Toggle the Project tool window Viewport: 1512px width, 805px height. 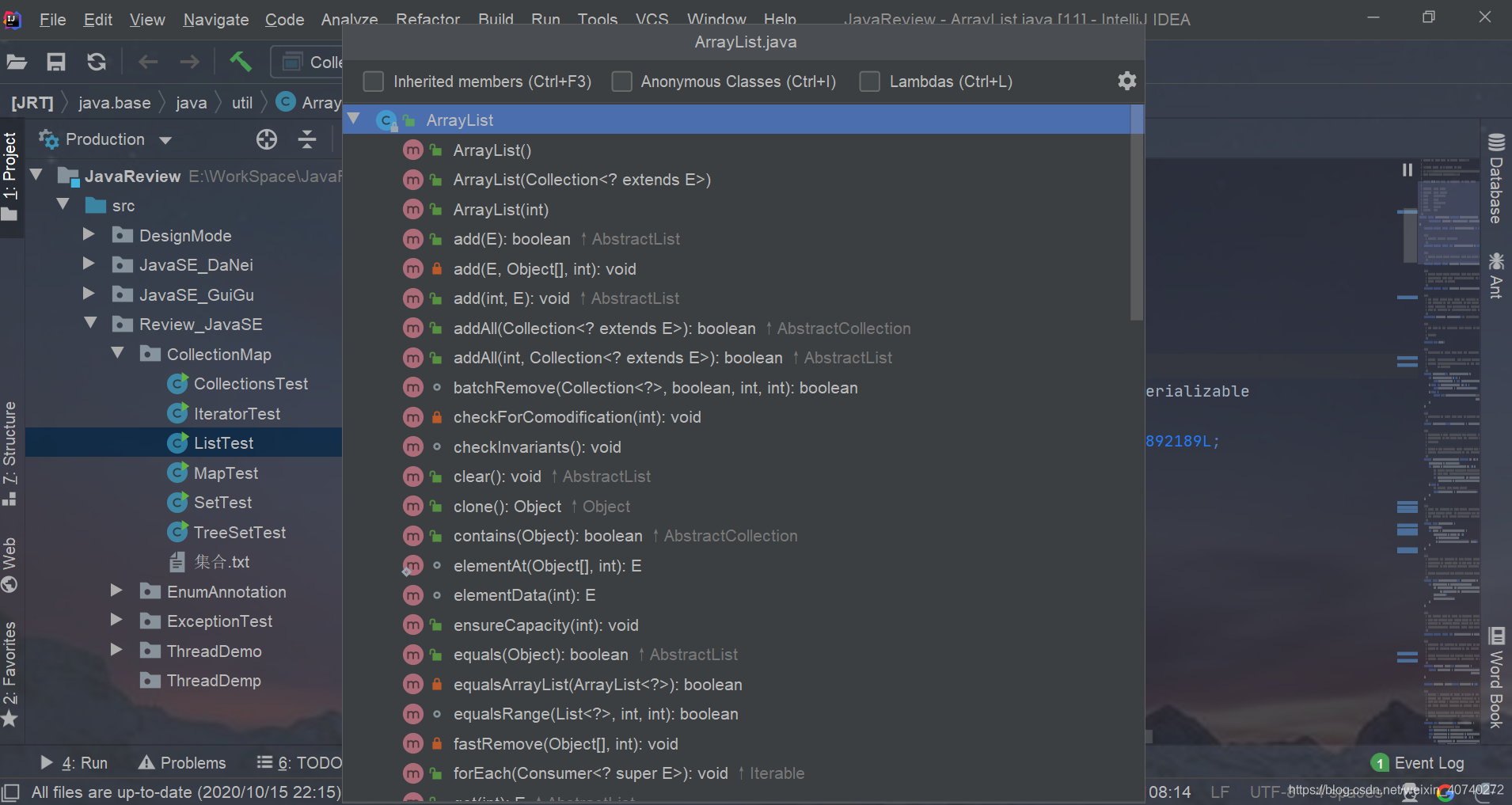(9, 177)
